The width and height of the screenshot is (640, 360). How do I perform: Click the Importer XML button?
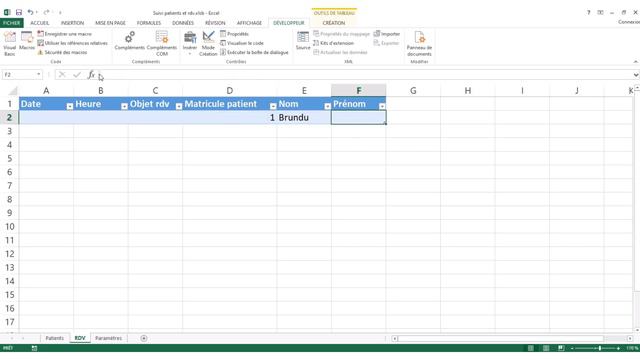click(x=387, y=34)
